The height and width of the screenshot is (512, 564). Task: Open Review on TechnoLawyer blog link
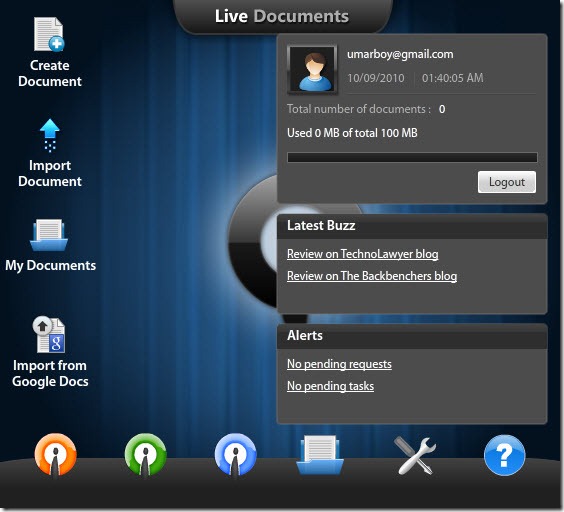(x=363, y=254)
